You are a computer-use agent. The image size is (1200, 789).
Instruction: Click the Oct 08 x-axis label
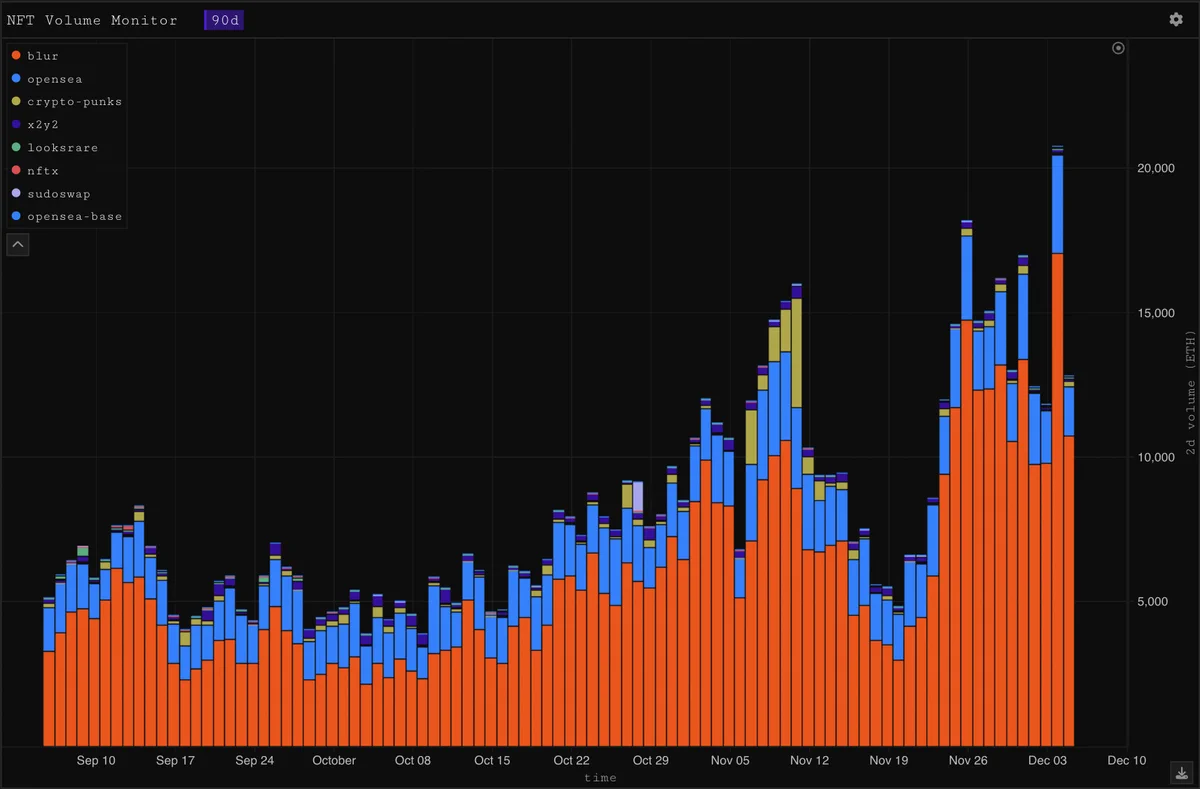(x=413, y=761)
